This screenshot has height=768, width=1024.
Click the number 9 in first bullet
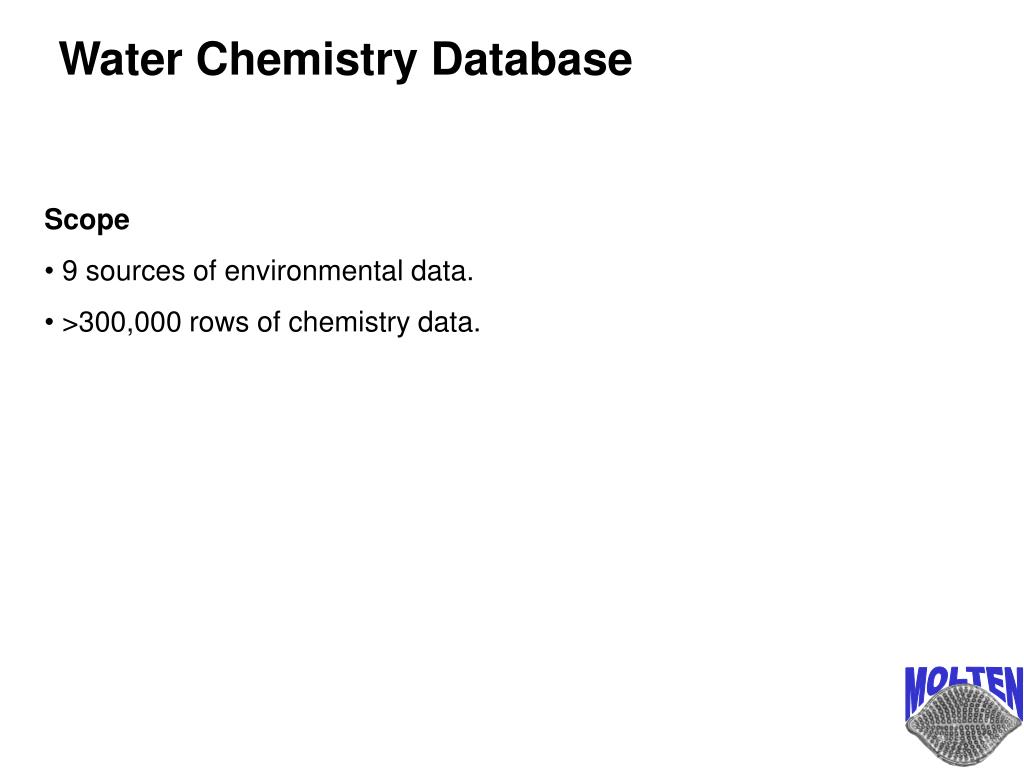tap(69, 271)
